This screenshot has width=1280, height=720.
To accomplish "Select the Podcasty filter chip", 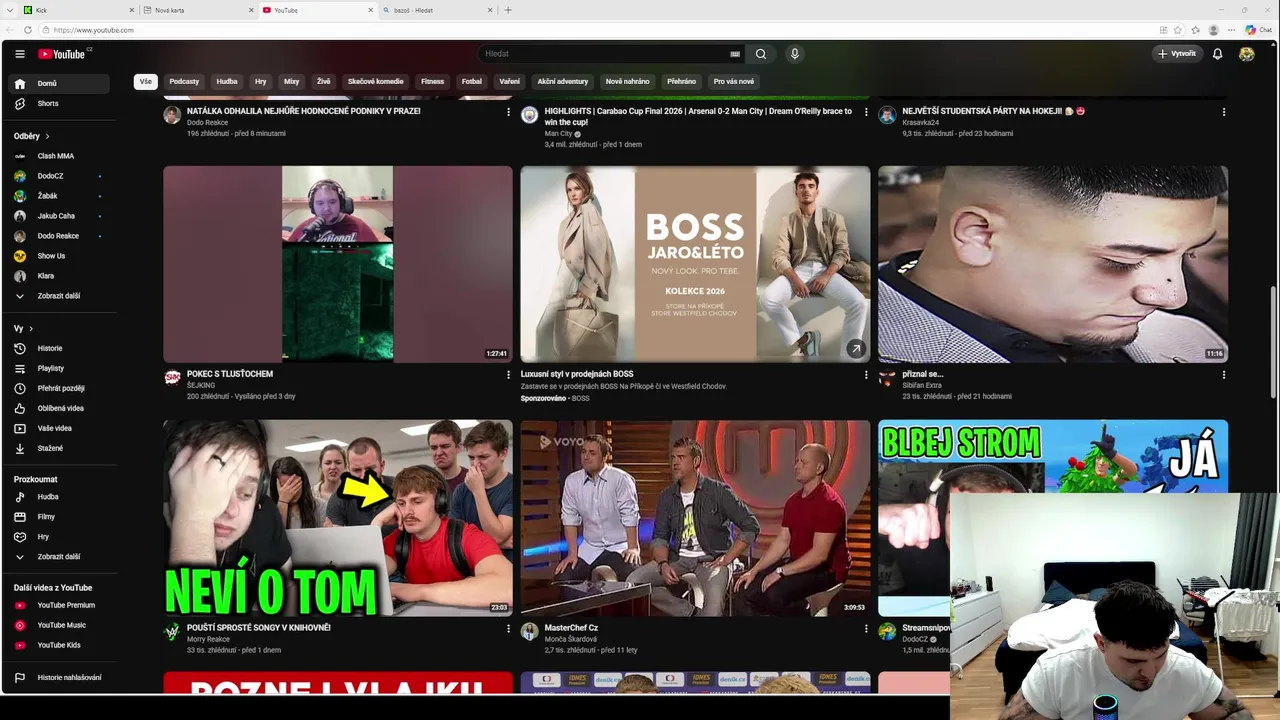I will 184,82.
